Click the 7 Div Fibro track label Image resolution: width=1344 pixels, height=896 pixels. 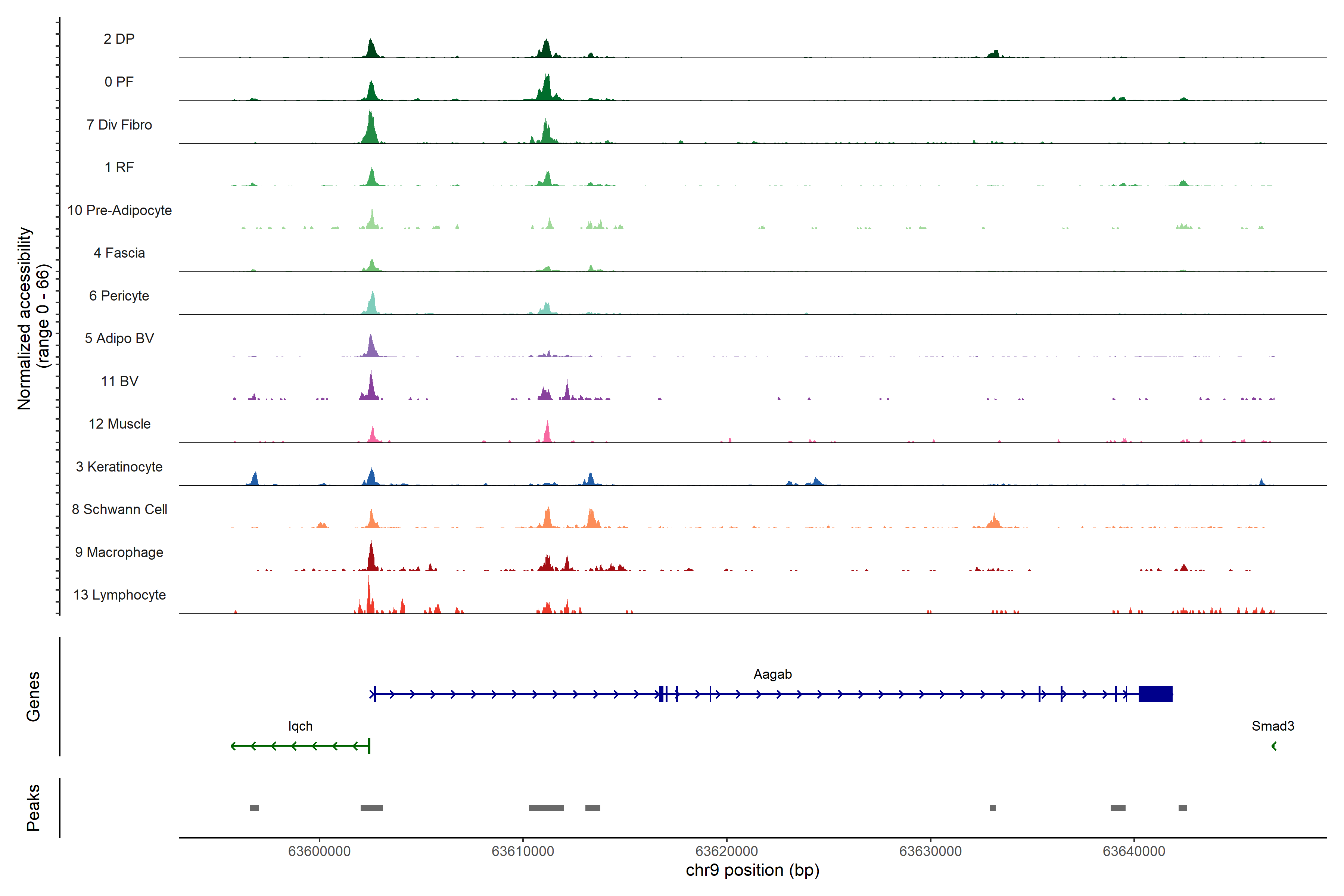click(119, 125)
